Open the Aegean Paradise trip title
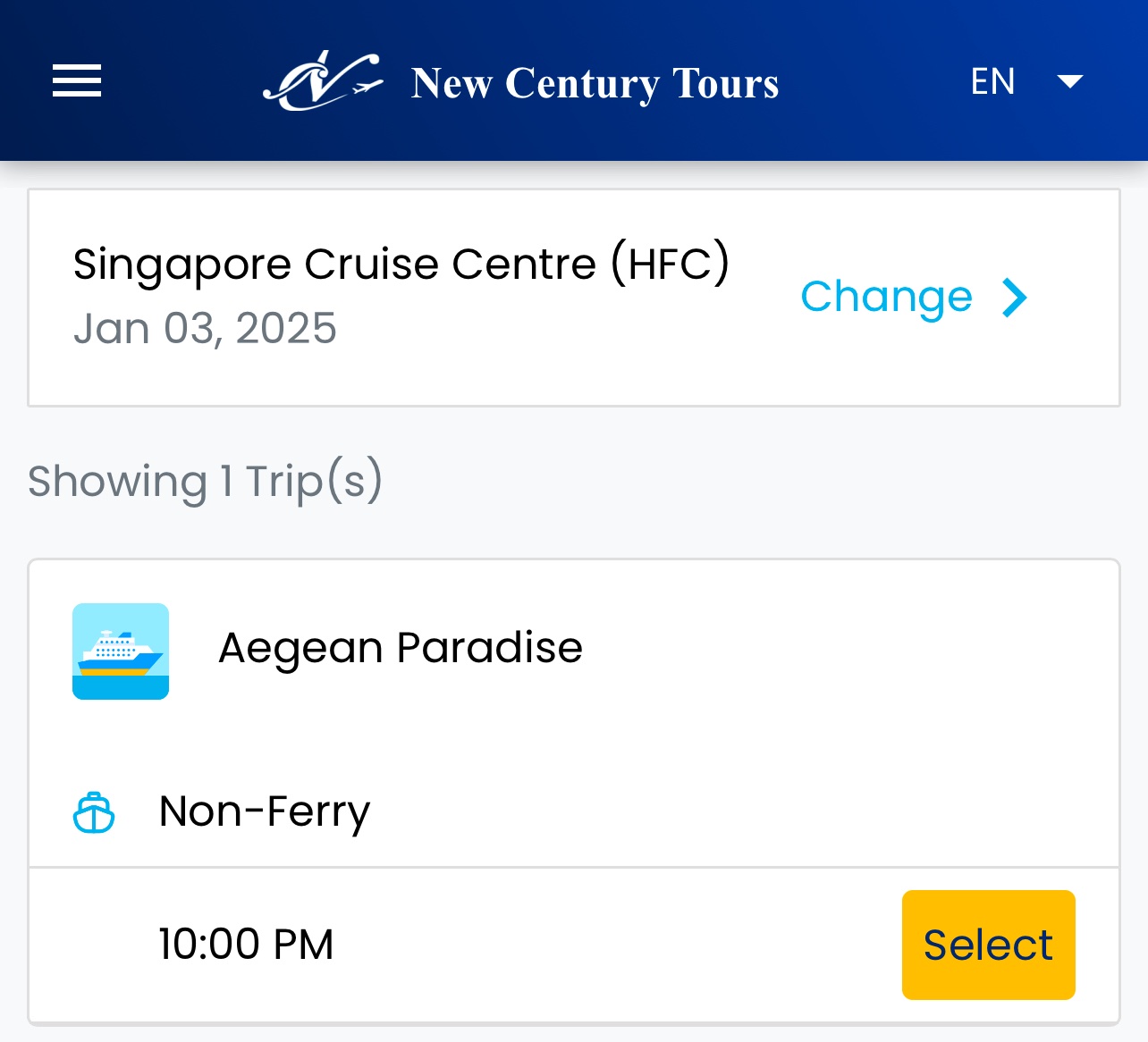 [401, 647]
